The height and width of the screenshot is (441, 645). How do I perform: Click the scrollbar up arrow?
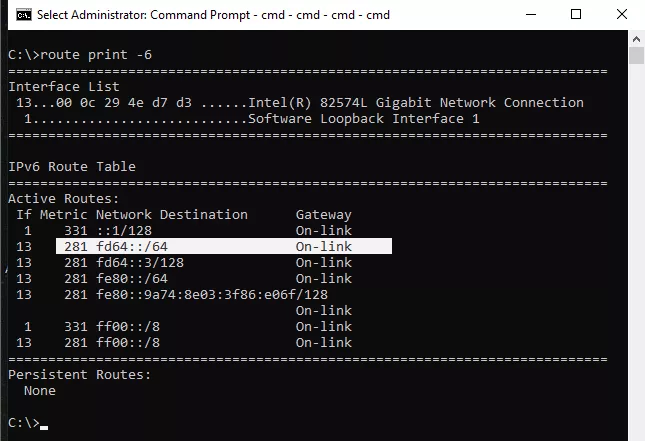pyautogui.click(x=636, y=39)
